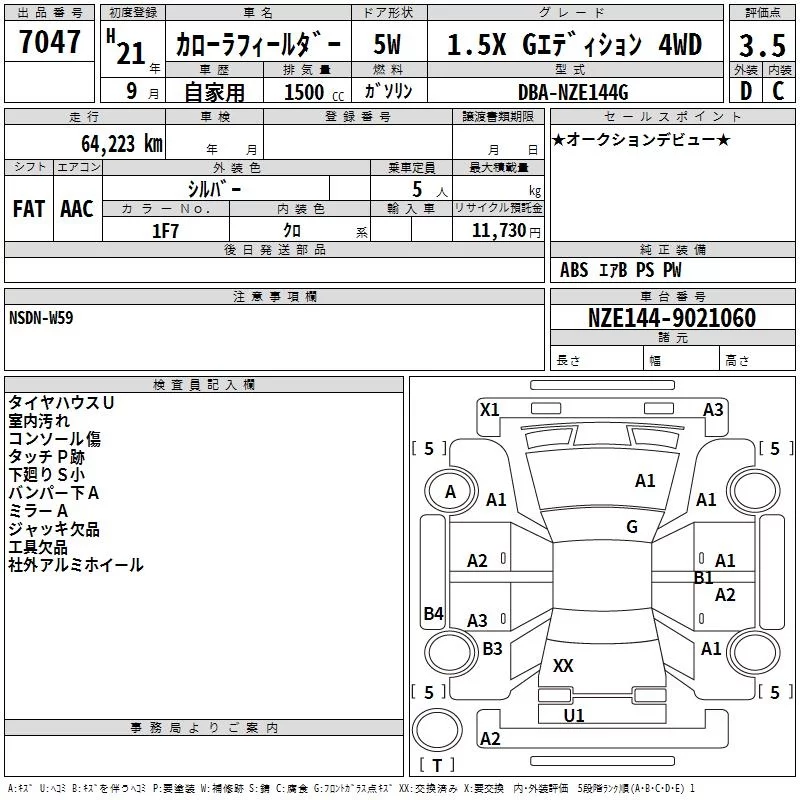The image size is (800, 800).
Task: Select the fuel type ガソリン
Action: pos(388,91)
